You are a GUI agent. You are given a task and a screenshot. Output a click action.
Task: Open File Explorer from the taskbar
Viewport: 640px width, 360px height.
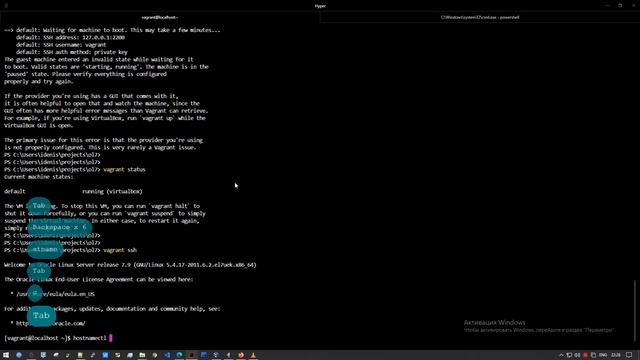142,355
